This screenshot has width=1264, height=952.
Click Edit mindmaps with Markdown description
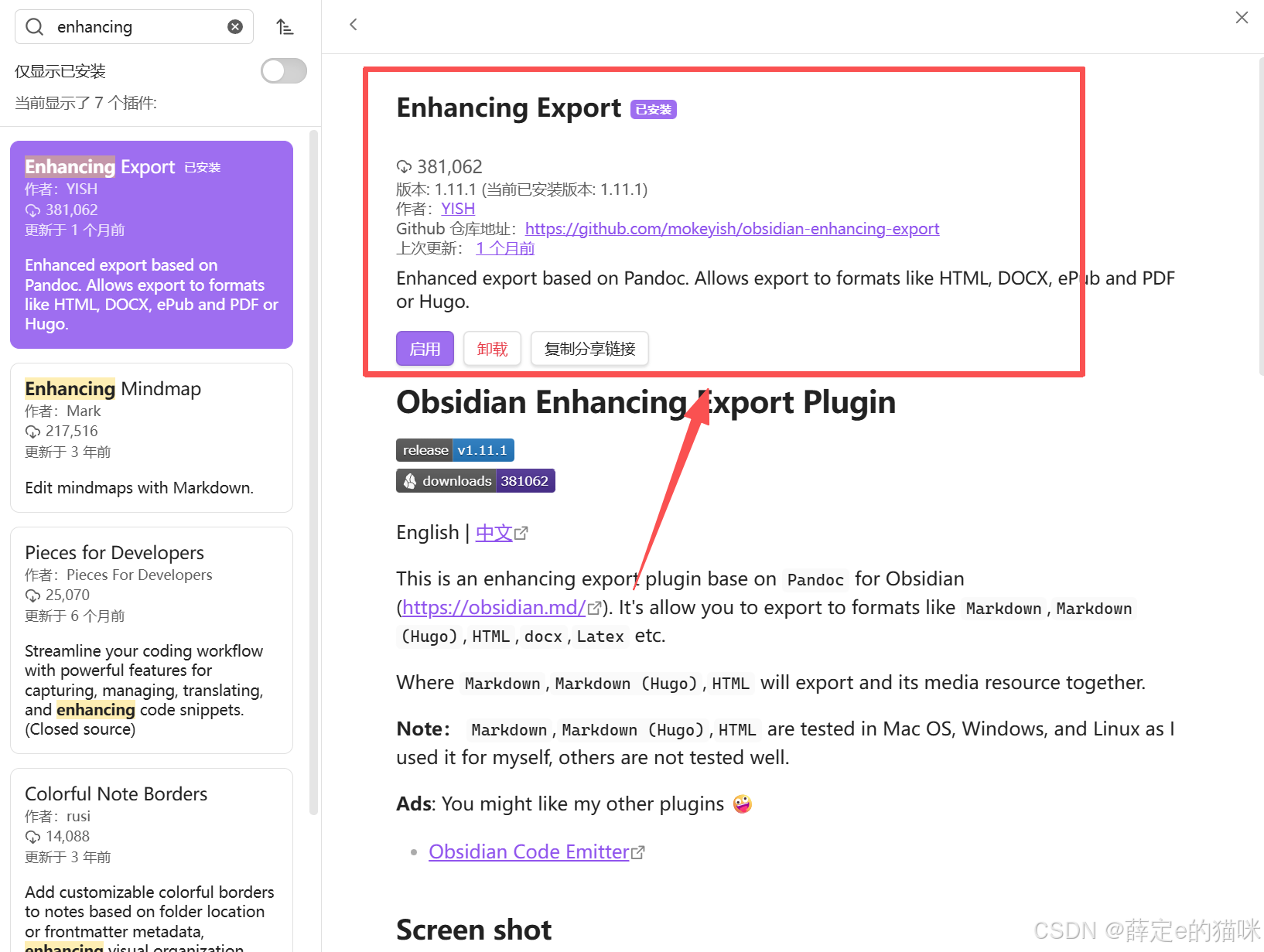139,488
